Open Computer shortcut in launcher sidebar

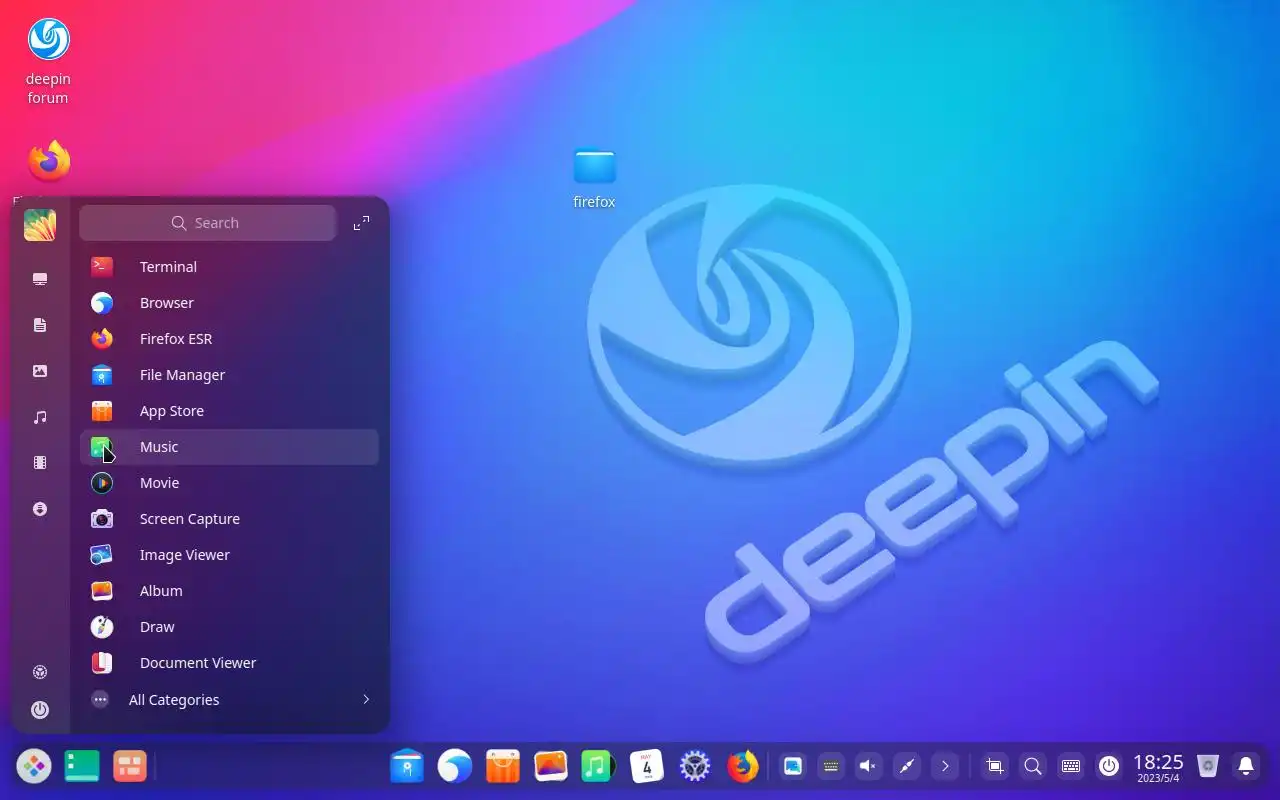pos(40,279)
